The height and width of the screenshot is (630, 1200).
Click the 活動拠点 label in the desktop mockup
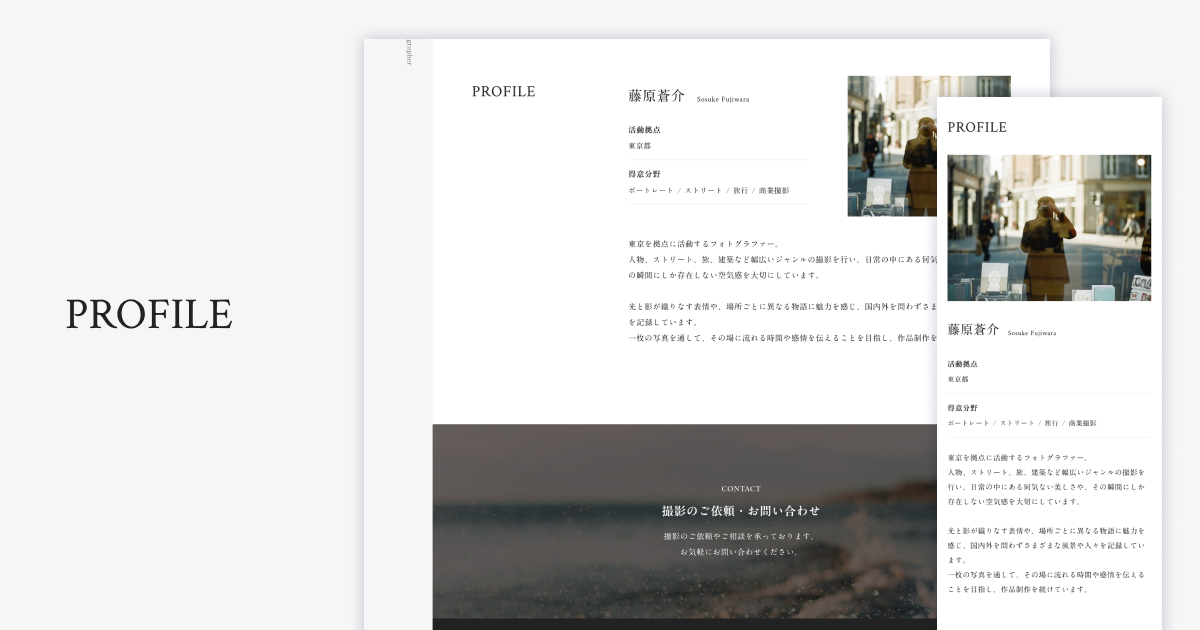(x=644, y=130)
